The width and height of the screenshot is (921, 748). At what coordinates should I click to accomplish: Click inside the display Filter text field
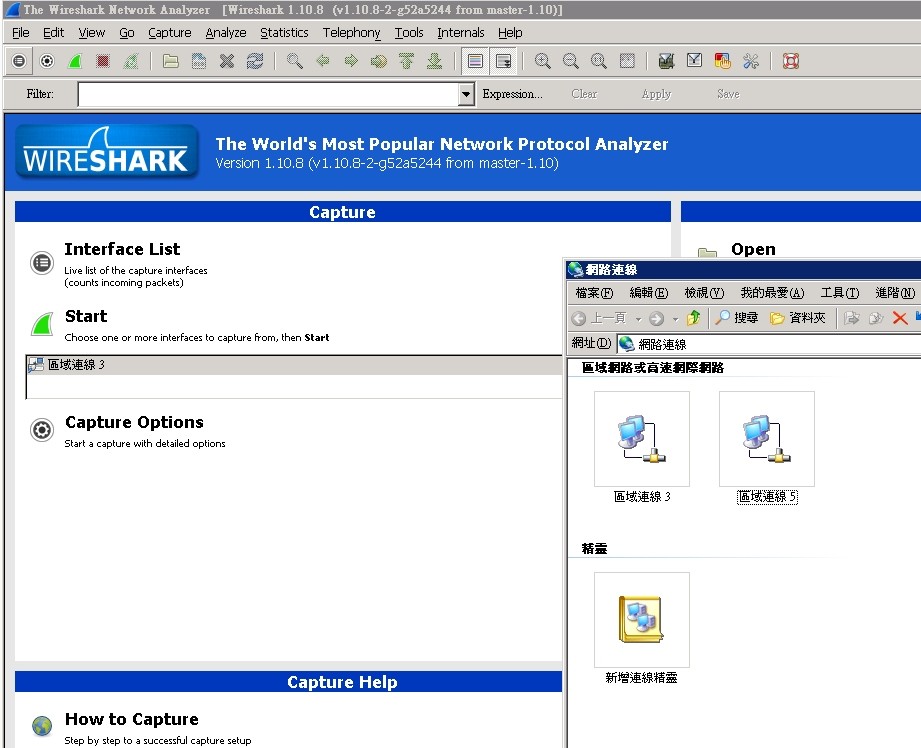[268, 94]
